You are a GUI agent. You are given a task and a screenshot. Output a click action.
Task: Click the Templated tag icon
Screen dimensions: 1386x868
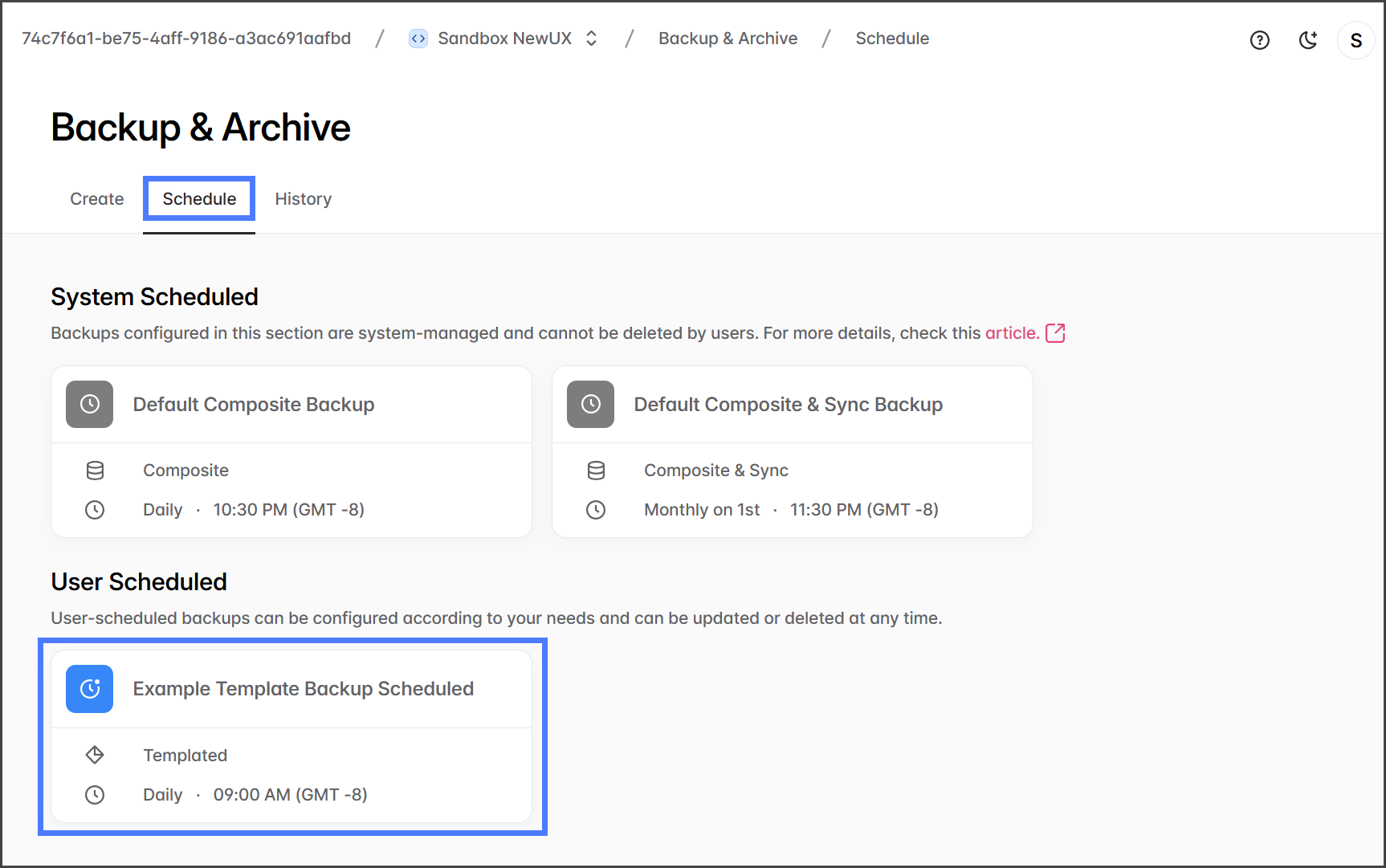pyautogui.click(x=95, y=755)
